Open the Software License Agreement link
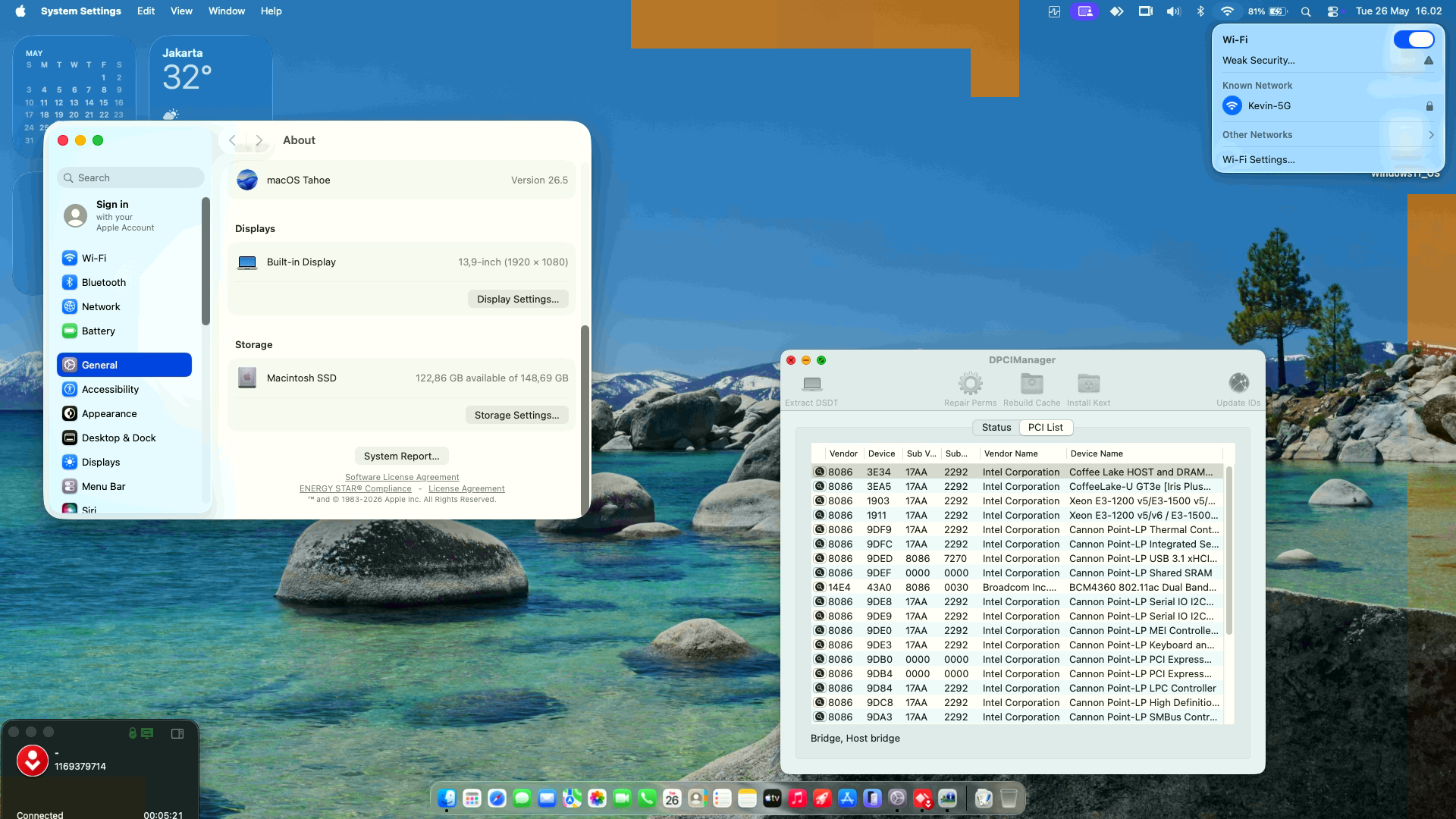Viewport: 1456px width, 819px height. (x=402, y=477)
